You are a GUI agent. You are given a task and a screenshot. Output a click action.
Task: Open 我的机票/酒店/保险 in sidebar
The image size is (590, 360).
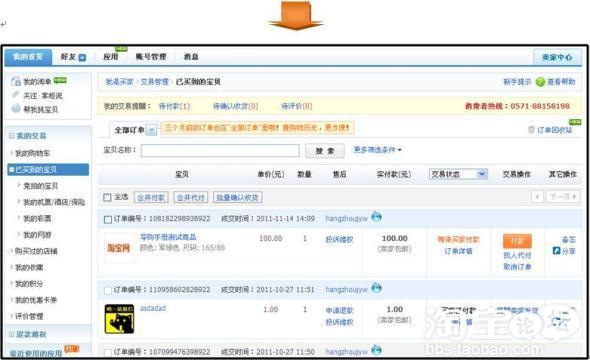(x=54, y=202)
